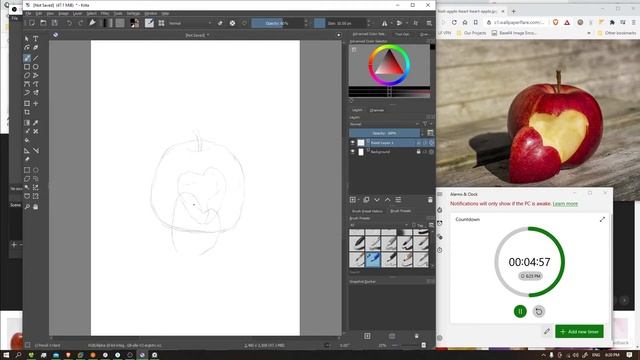Open the layer blending mode dropdown
This screenshot has height=360, width=640.
tap(384, 124)
